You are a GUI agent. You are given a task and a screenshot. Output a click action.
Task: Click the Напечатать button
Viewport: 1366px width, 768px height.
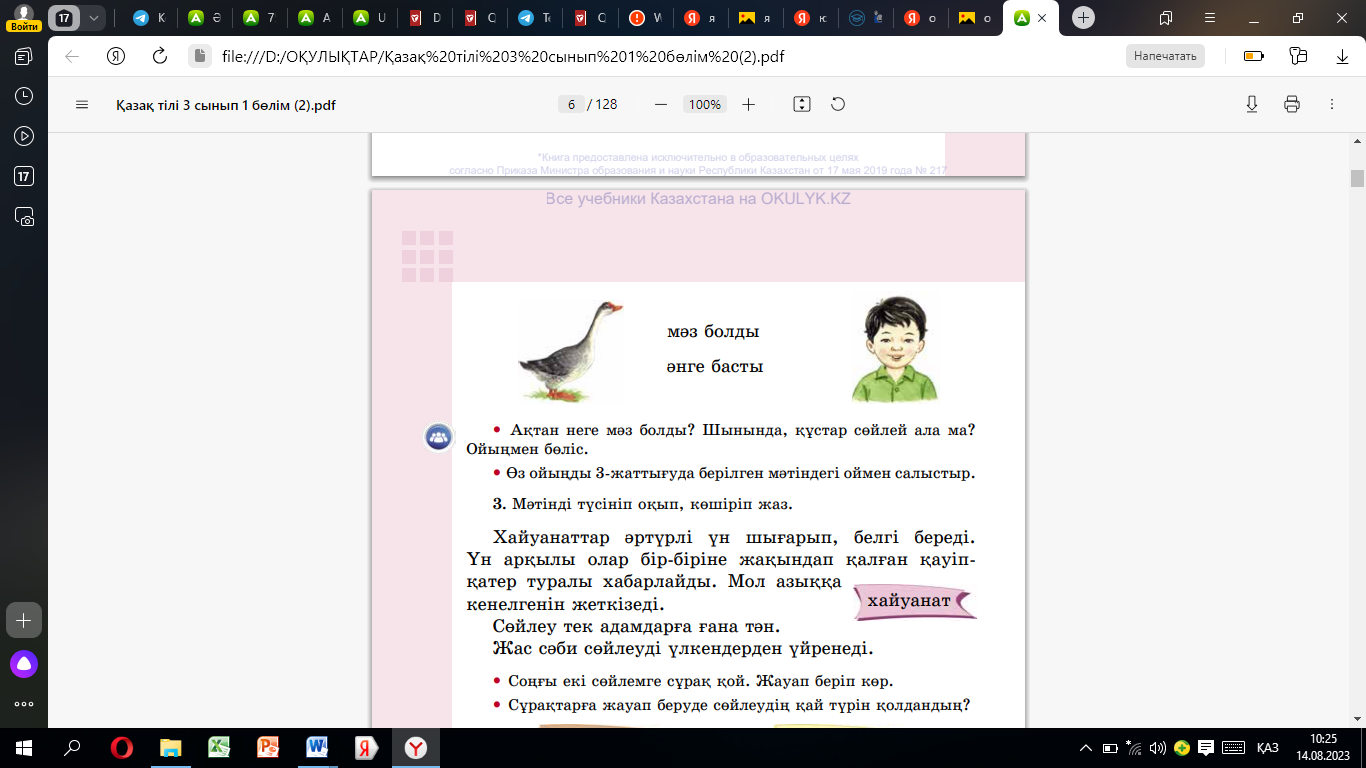[1165, 56]
